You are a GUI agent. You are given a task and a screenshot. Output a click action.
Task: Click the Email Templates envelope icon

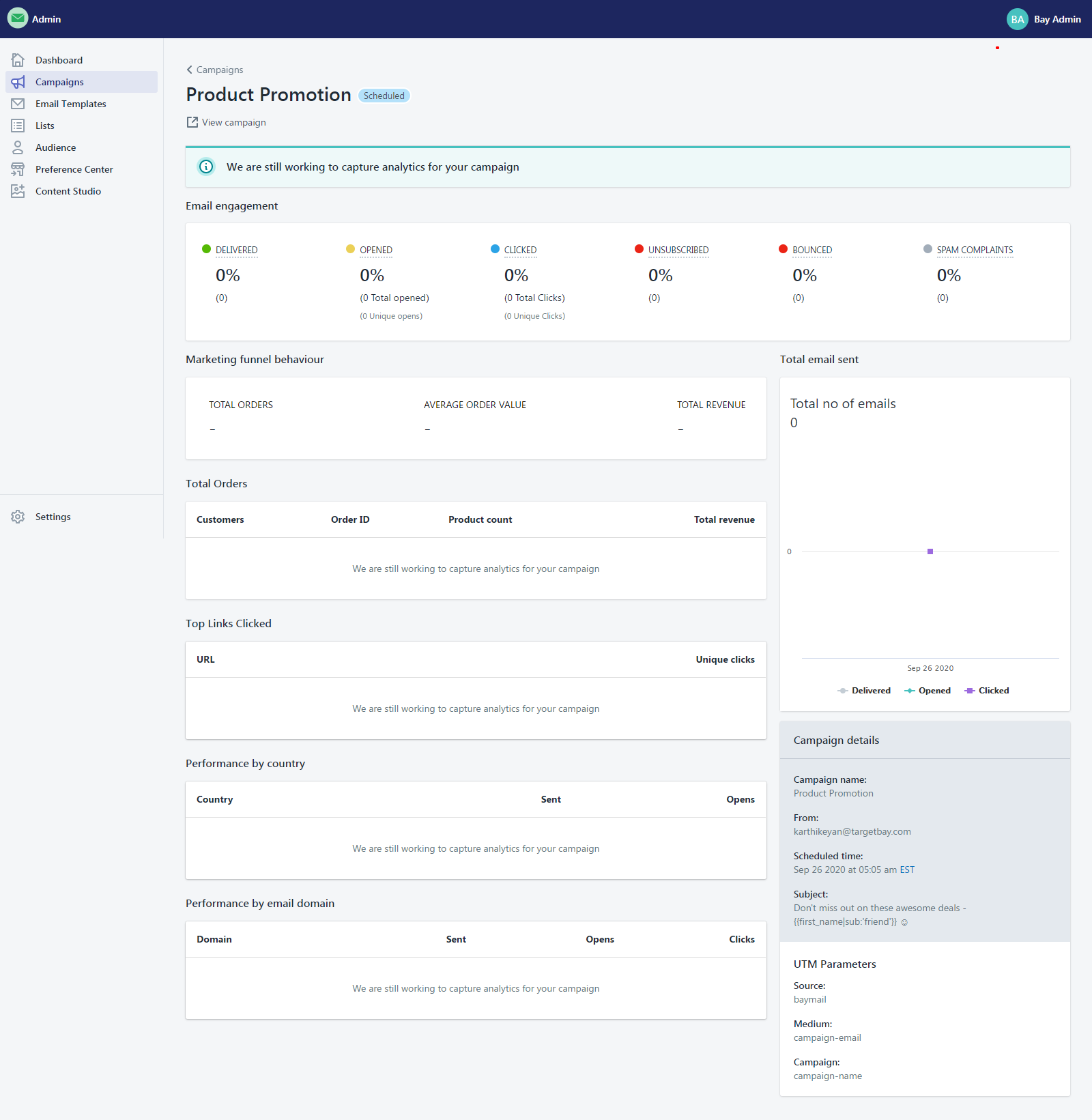[18, 104]
